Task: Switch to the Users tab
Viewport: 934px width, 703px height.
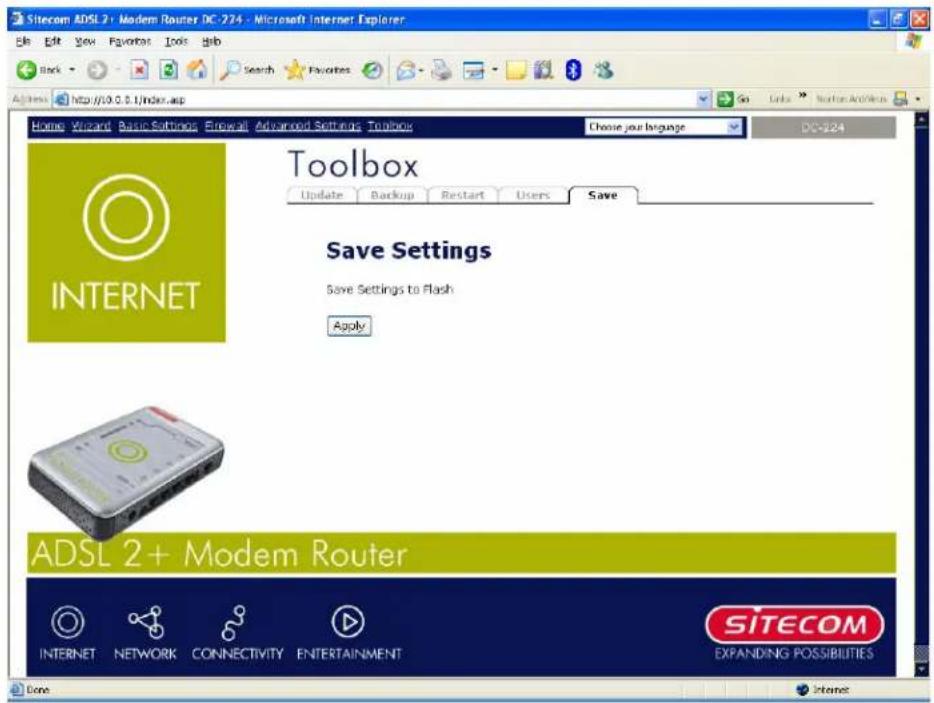Action: [533, 195]
